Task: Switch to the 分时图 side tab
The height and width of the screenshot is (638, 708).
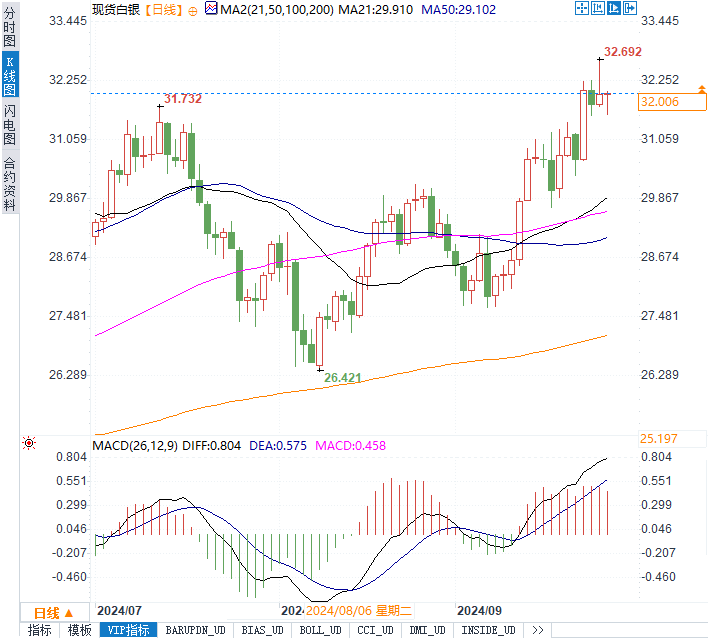Action: point(10,30)
